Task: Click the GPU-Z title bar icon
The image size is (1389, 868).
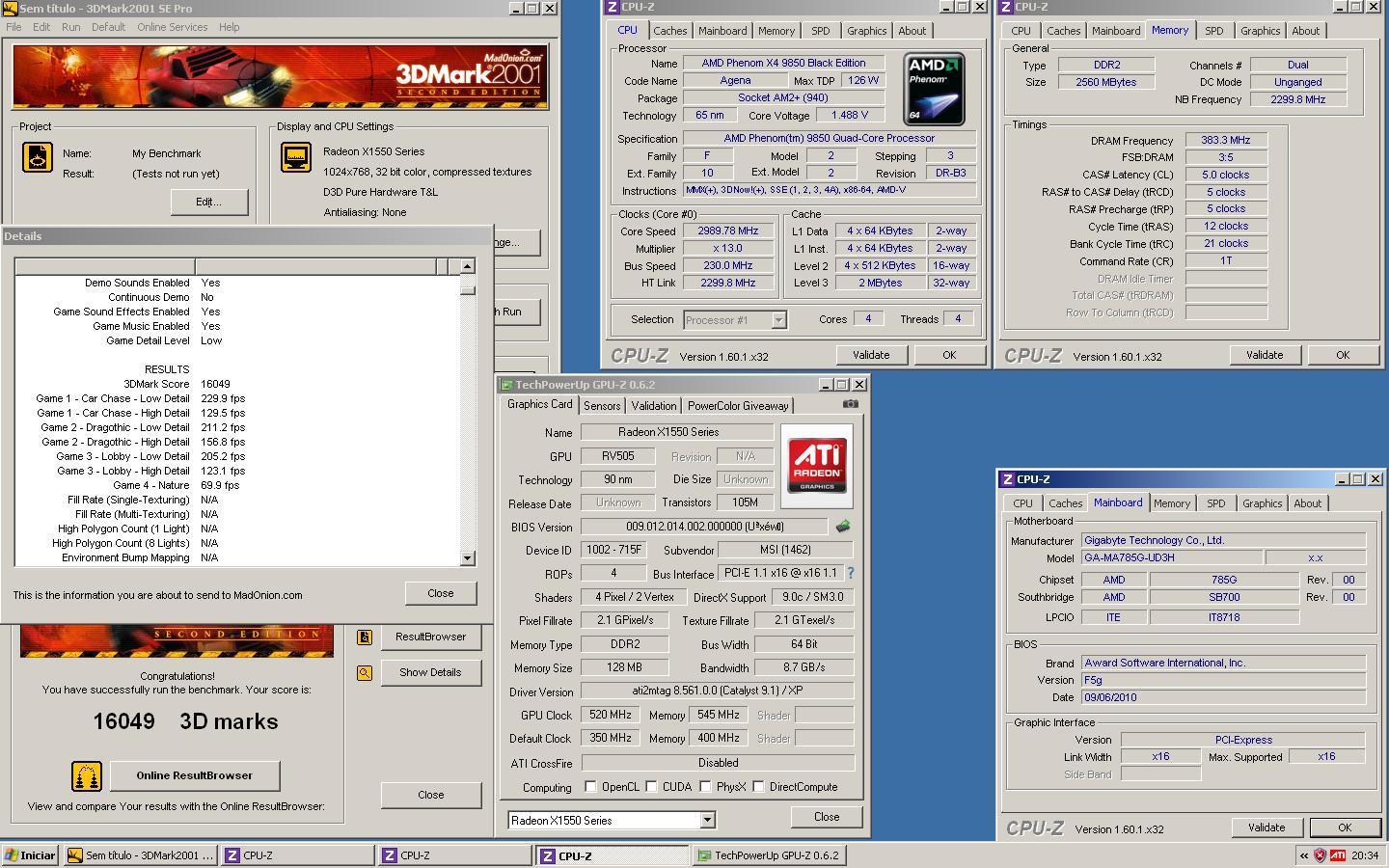Action: pos(506,384)
